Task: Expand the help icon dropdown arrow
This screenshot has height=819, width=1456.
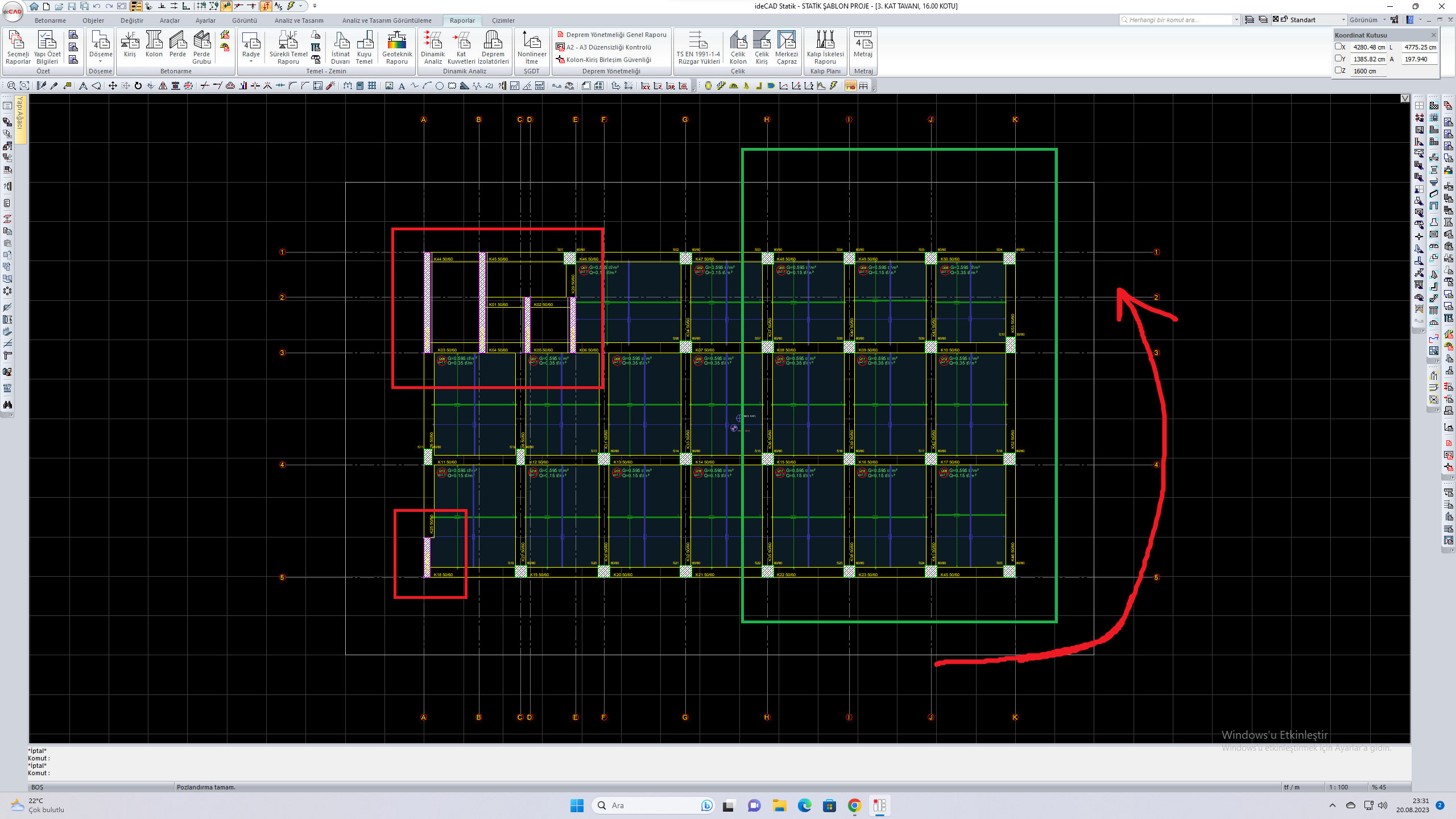Action: 1420,20
